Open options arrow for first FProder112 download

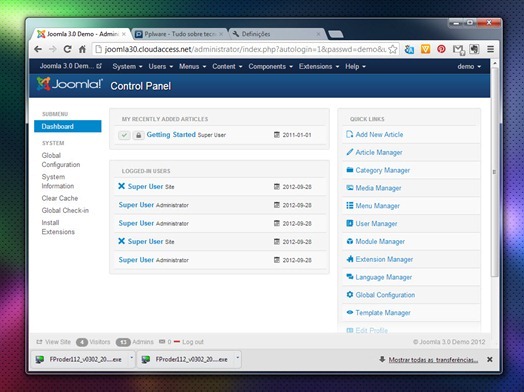click(131, 358)
